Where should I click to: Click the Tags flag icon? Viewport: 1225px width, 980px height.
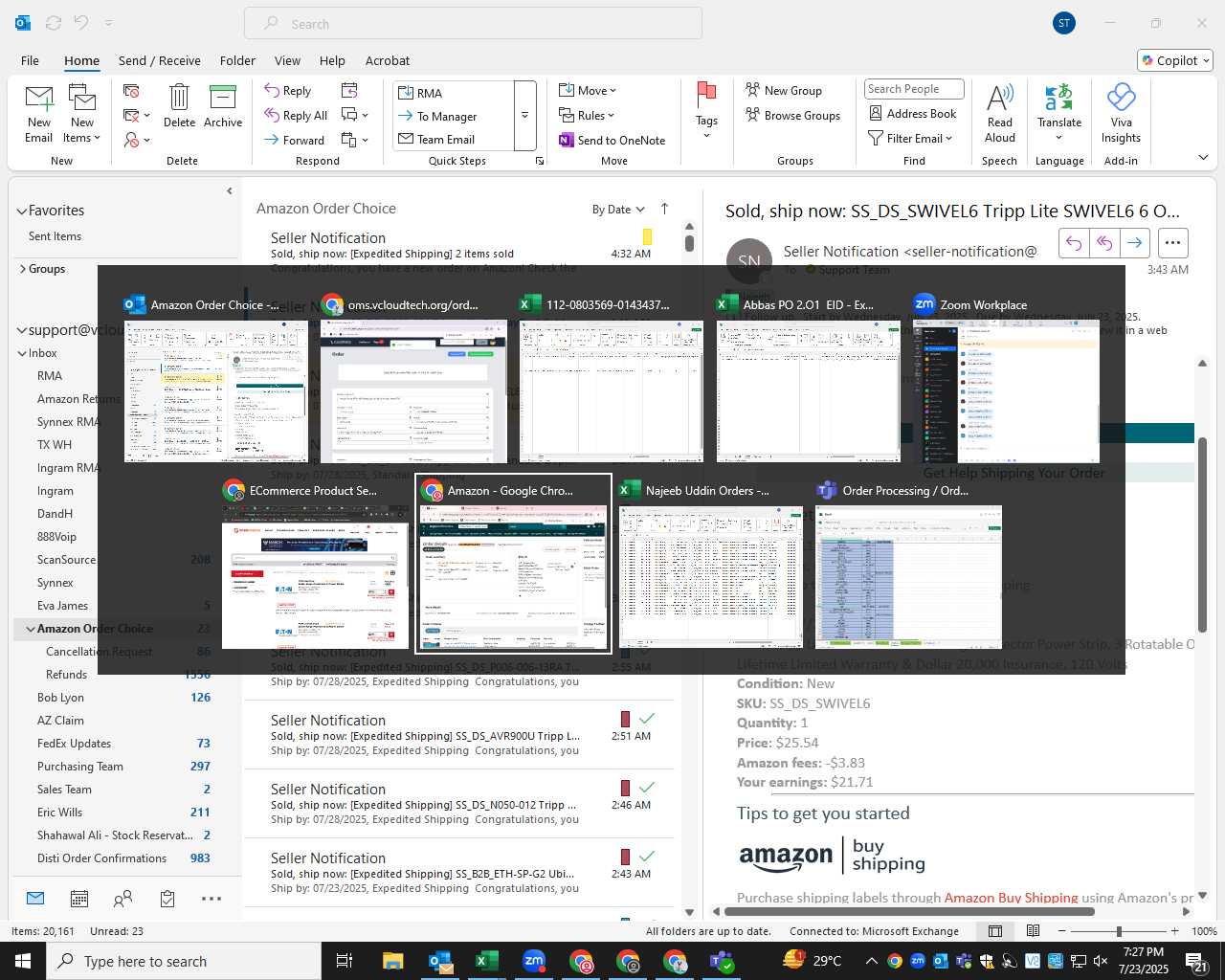tap(706, 94)
